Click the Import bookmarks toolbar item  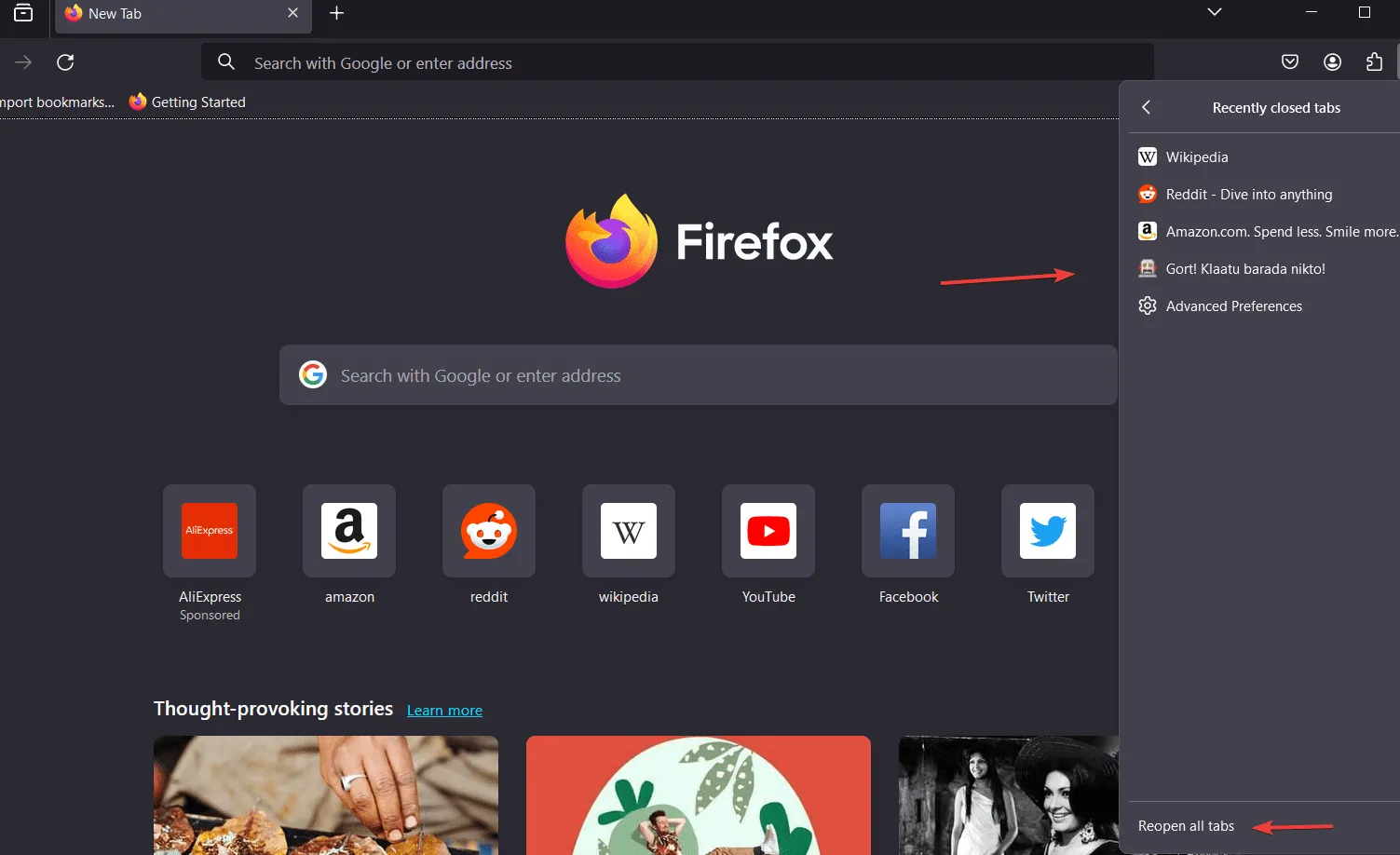click(x=57, y=102)
